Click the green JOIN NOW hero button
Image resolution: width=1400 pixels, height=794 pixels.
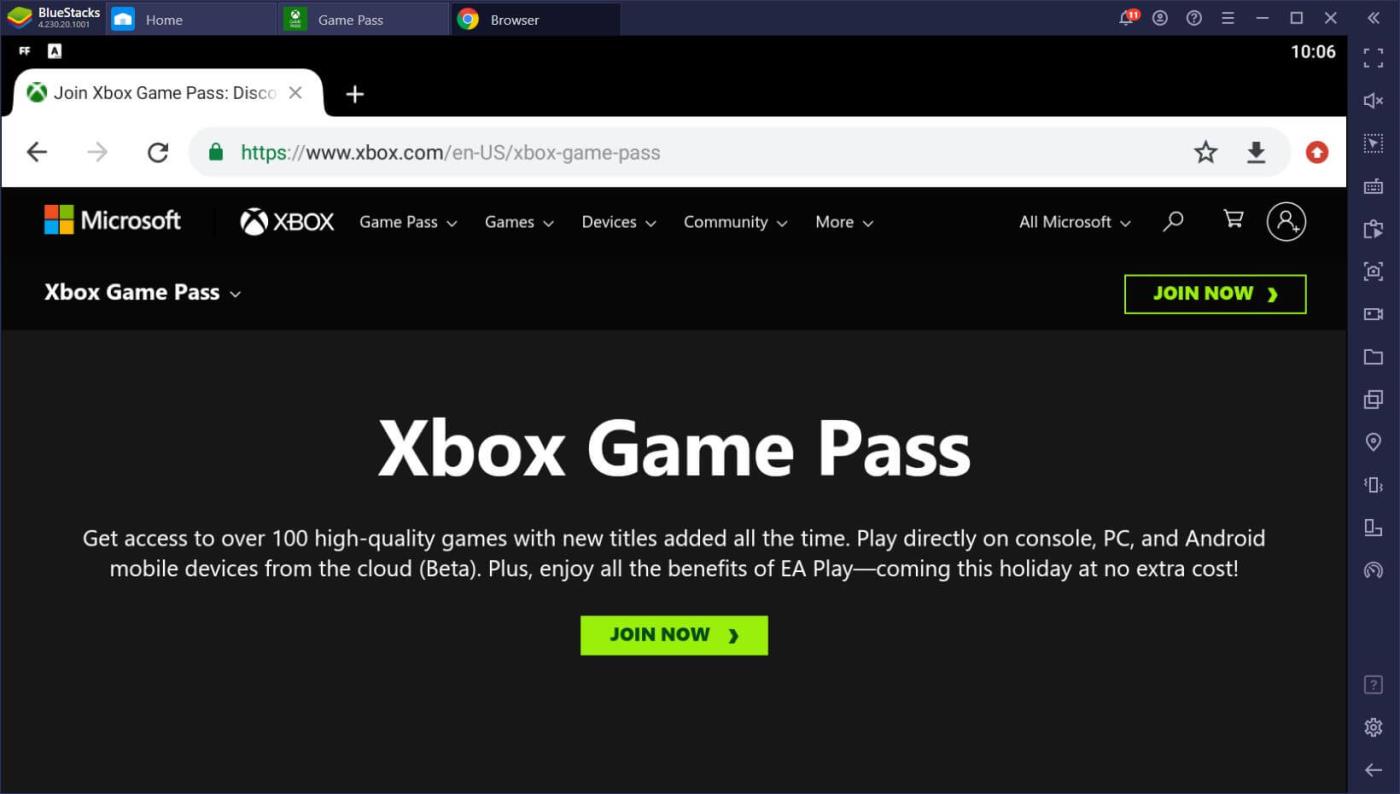[x=674, y=635]
